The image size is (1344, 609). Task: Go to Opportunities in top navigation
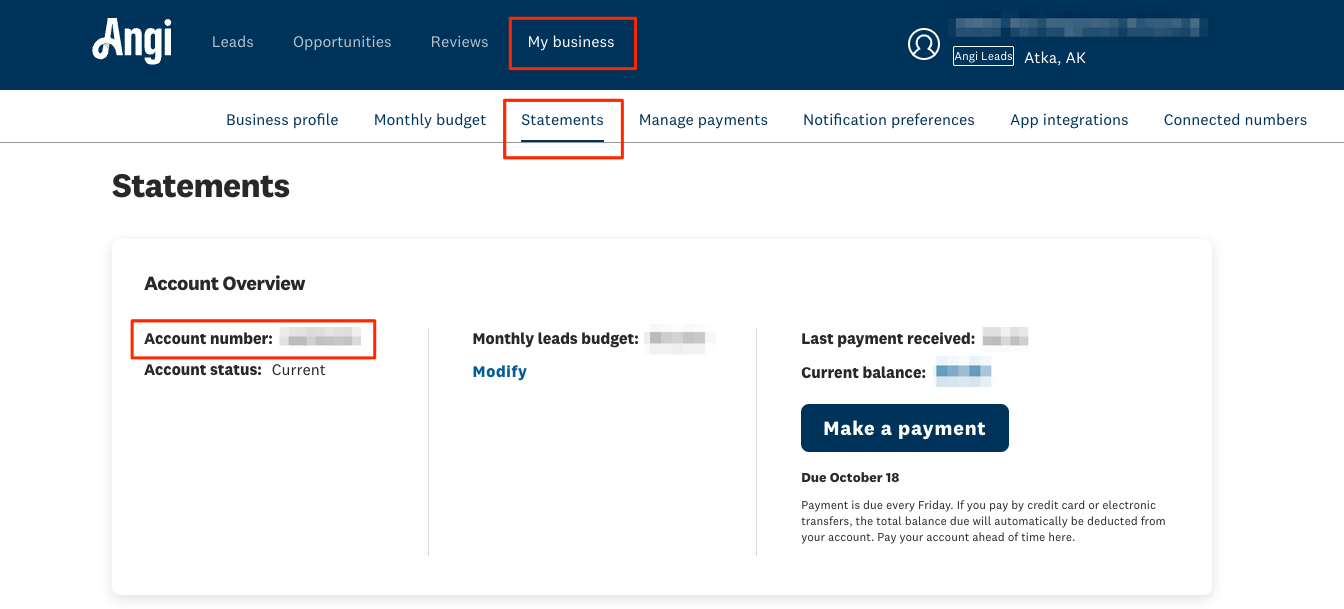click(x=342, y=42)
